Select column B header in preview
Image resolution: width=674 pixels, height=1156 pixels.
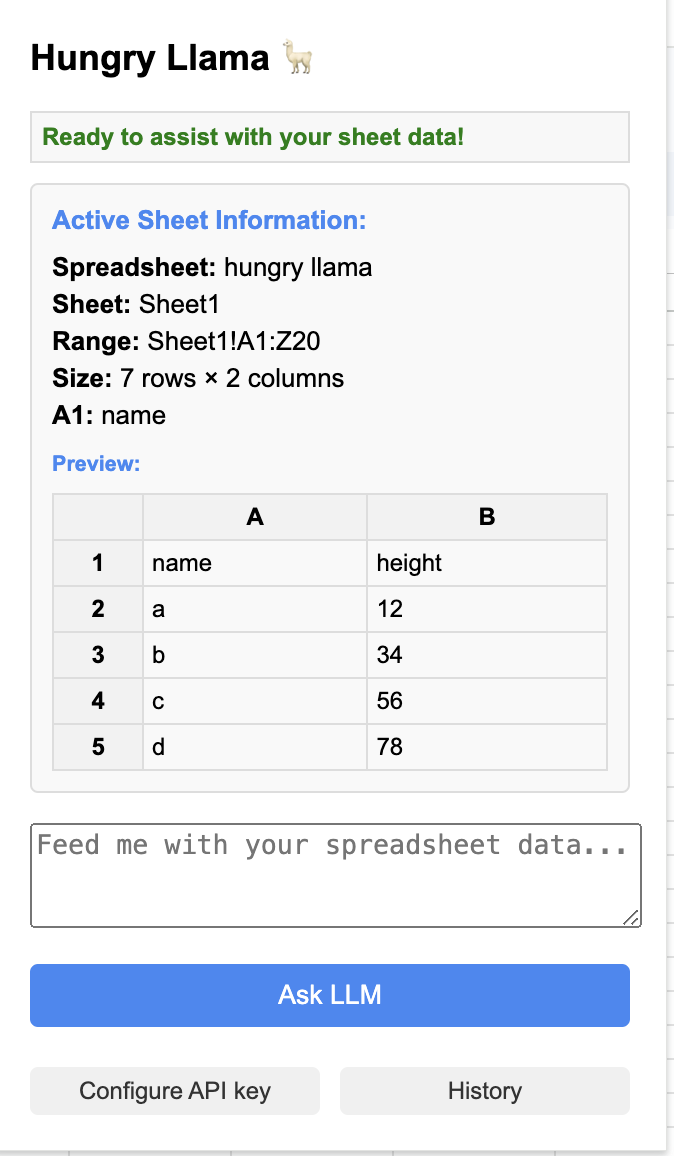click(487, 517)
